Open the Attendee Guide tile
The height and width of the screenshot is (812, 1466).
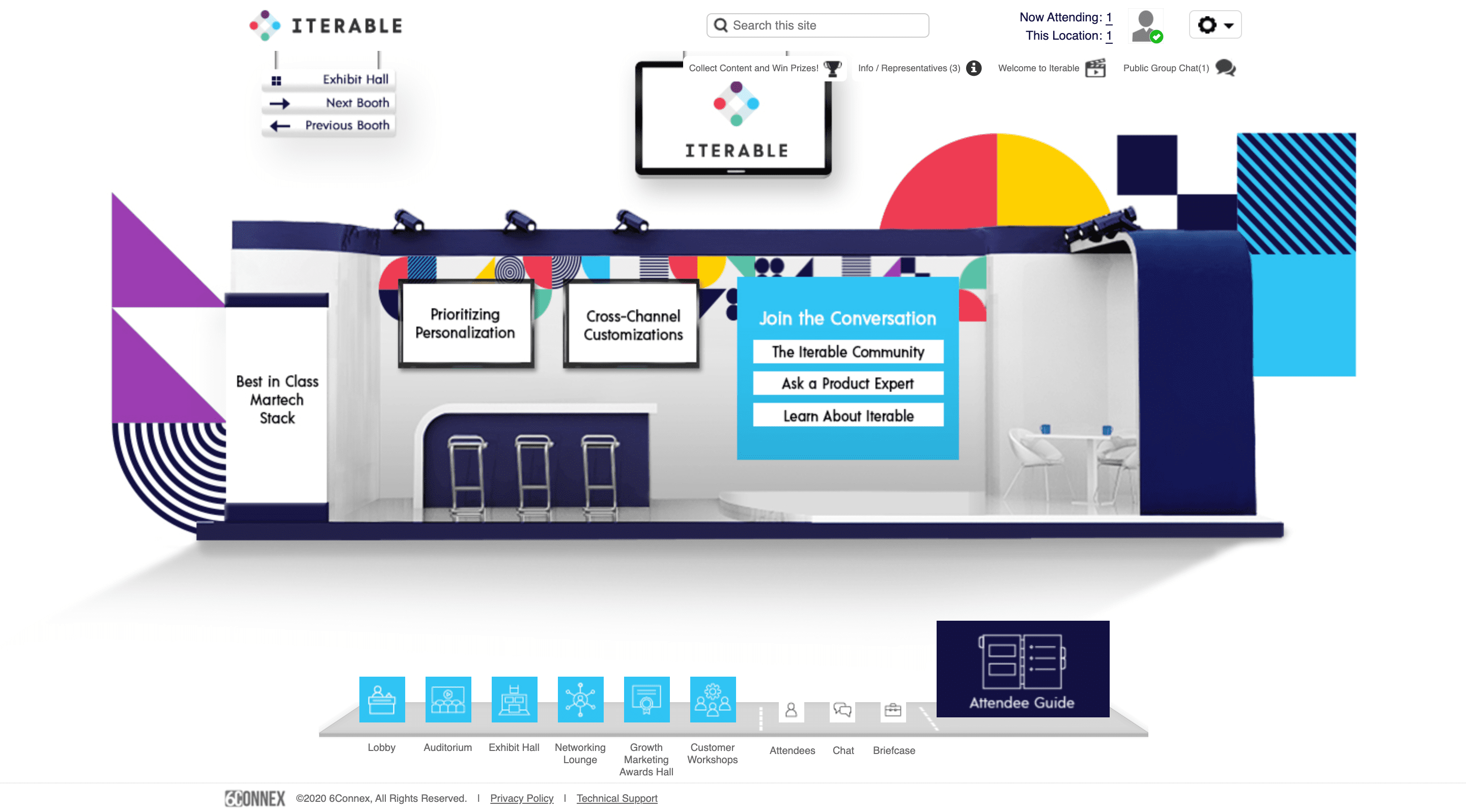(1023, 669)
